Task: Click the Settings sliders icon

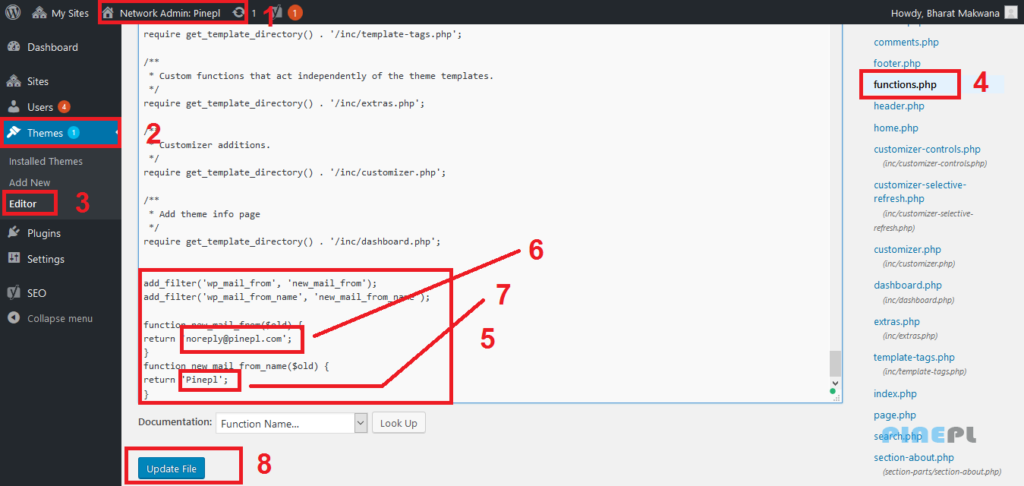Action: point(14,259)
